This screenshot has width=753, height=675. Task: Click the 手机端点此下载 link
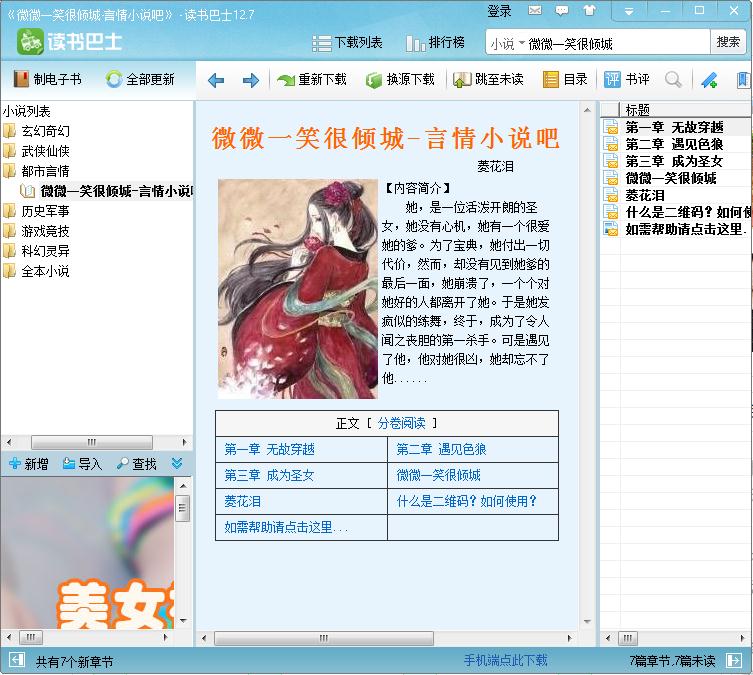pos(505,661)
